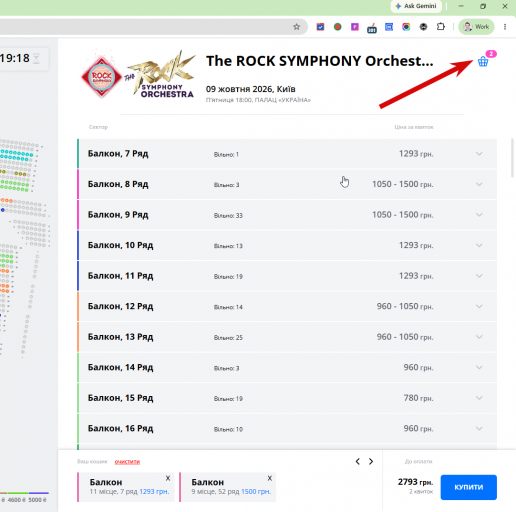Click Вільно: 25 availability text
Image resolution: width=516 pixels, height=512 pixels.
(x=228, y=338)
